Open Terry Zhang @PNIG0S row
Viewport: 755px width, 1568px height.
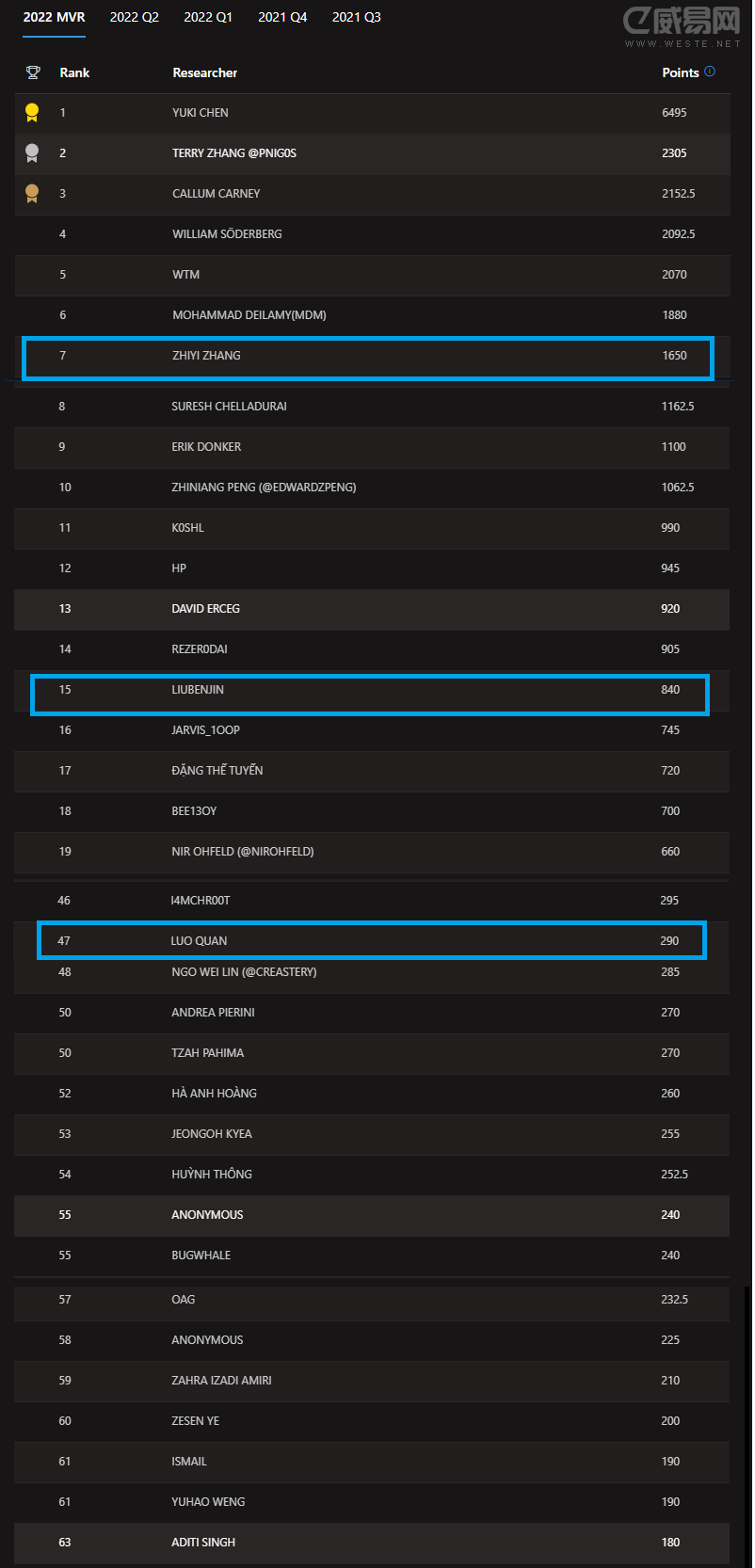pyautogui.click(x=234, y=153)
